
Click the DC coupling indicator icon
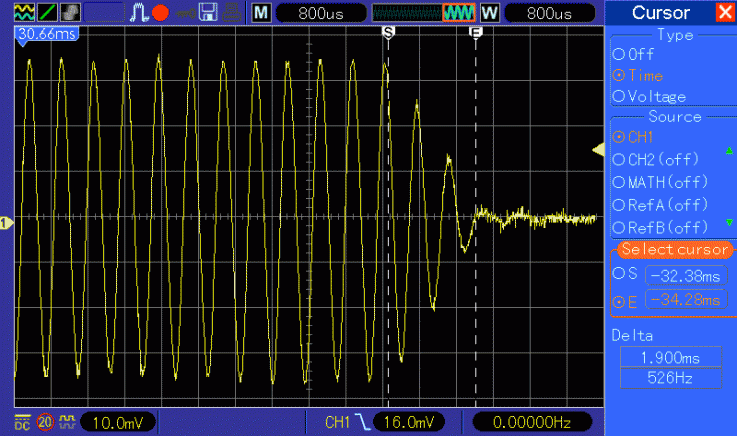[22, 422]
